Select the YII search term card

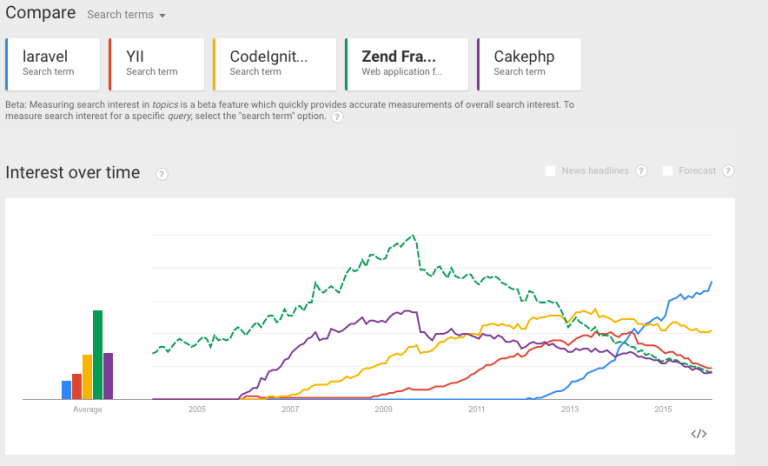(x=157, y=64)
